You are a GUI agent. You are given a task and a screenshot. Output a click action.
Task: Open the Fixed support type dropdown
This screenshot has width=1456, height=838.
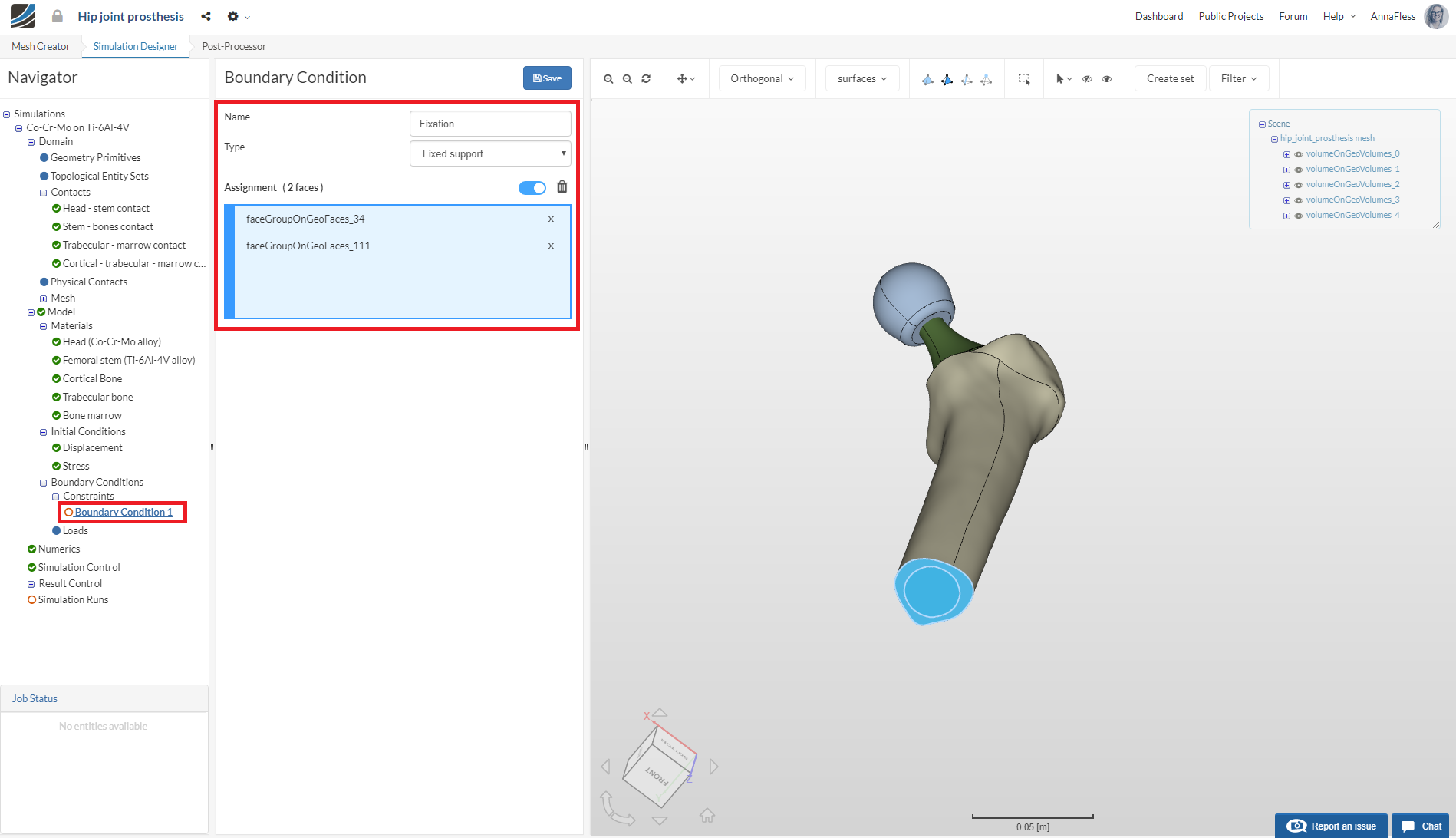coord(490,153)
